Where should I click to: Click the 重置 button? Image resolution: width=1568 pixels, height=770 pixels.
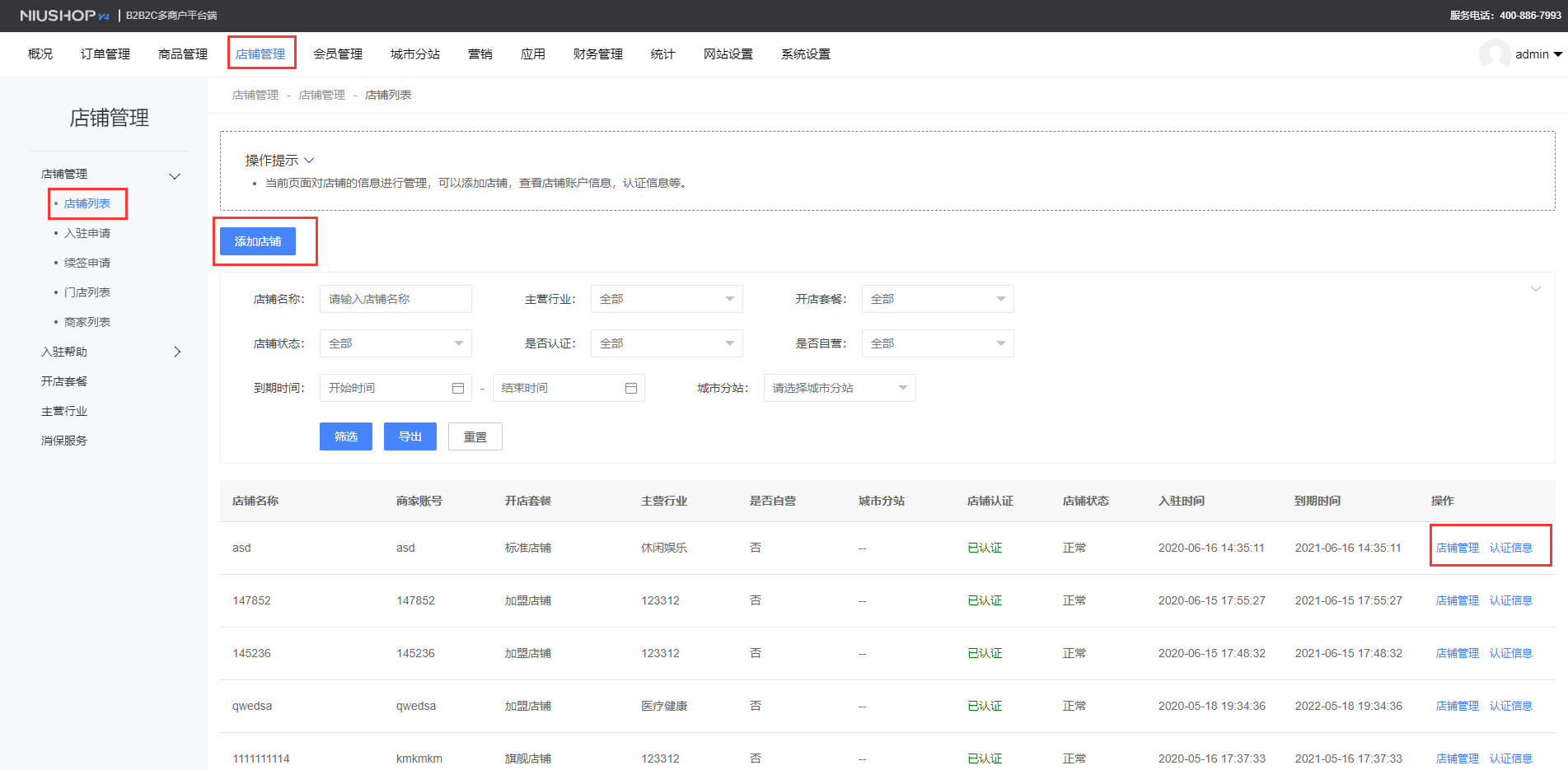tap(475, 436)
